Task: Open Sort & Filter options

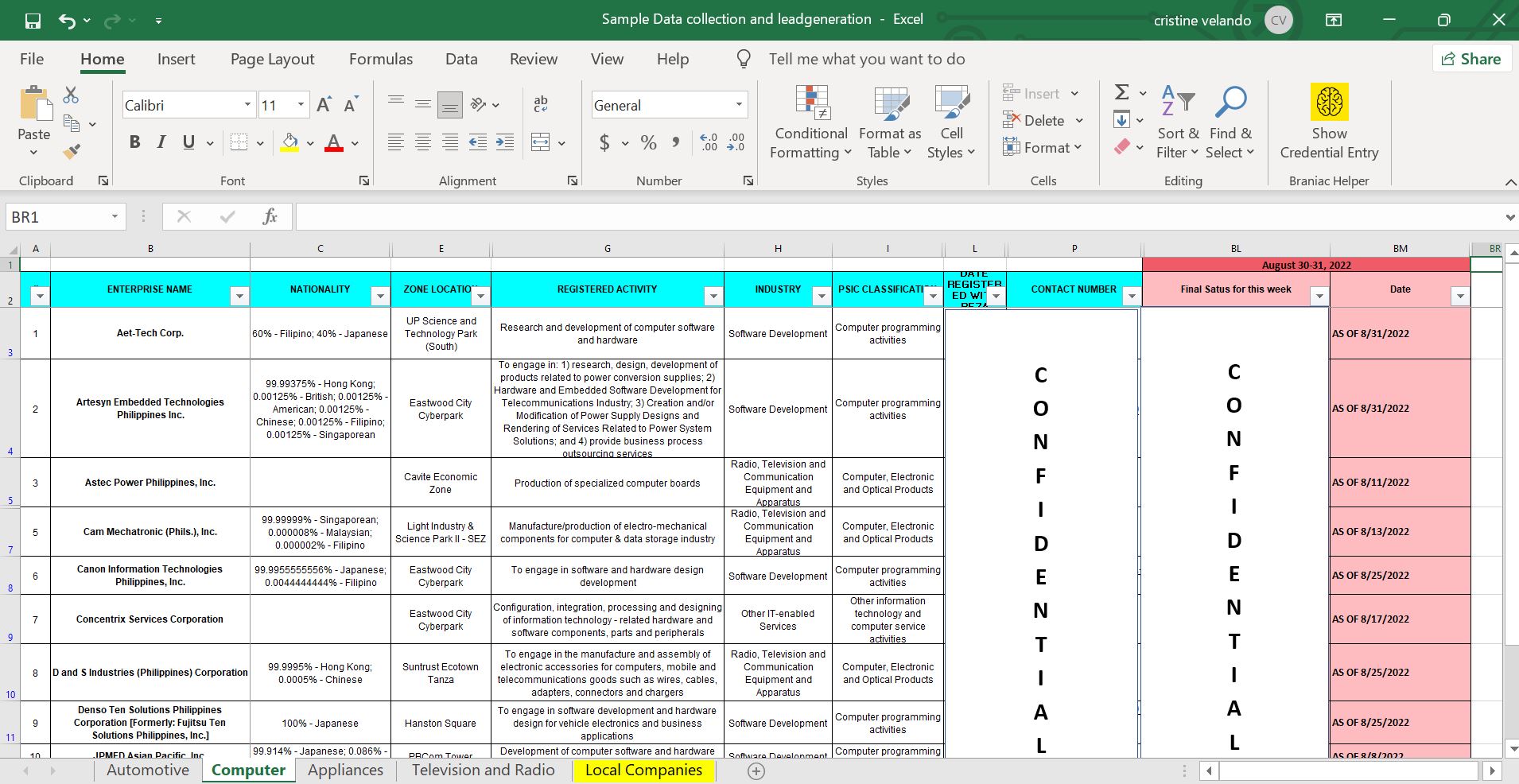Action: click(x=1178, y=122)
